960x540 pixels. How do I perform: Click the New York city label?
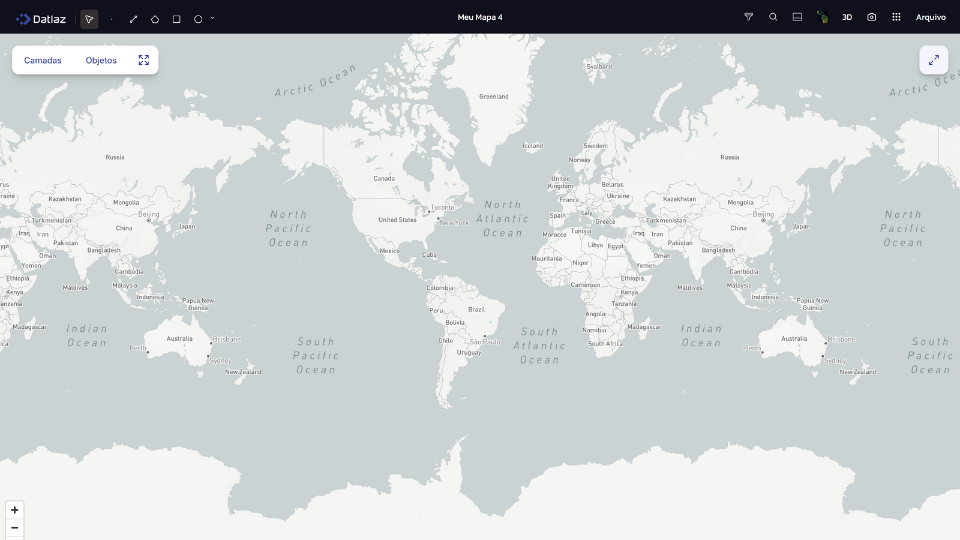coord(454,223)
